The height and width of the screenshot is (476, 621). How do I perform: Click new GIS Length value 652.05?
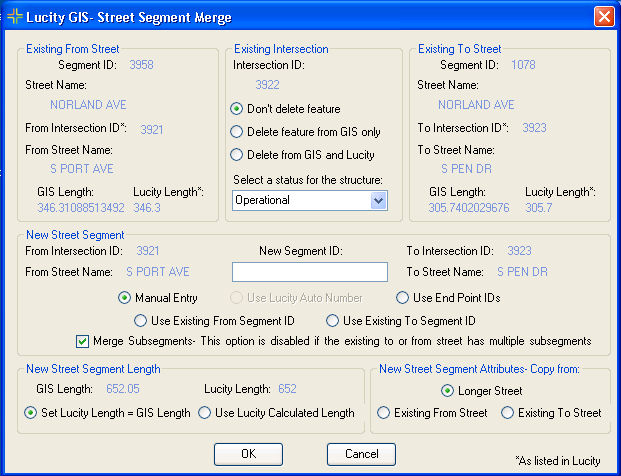pyautogui.click(x=123, y=389)
